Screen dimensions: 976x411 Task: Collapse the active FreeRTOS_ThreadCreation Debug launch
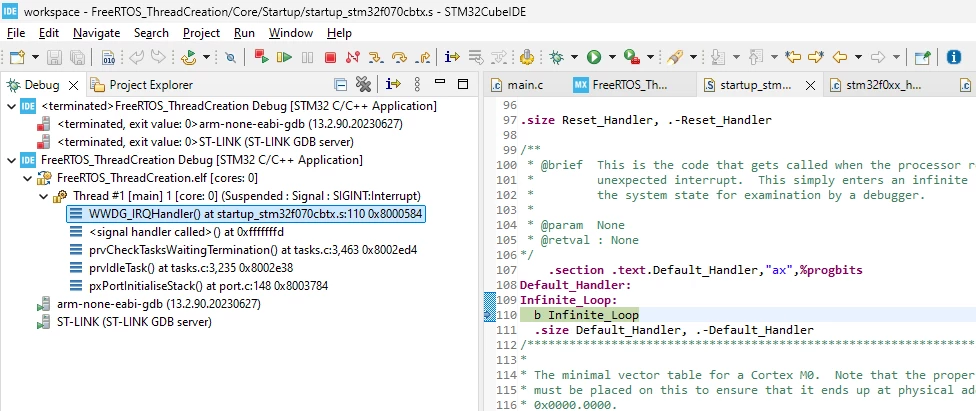(x=11, y=160)
